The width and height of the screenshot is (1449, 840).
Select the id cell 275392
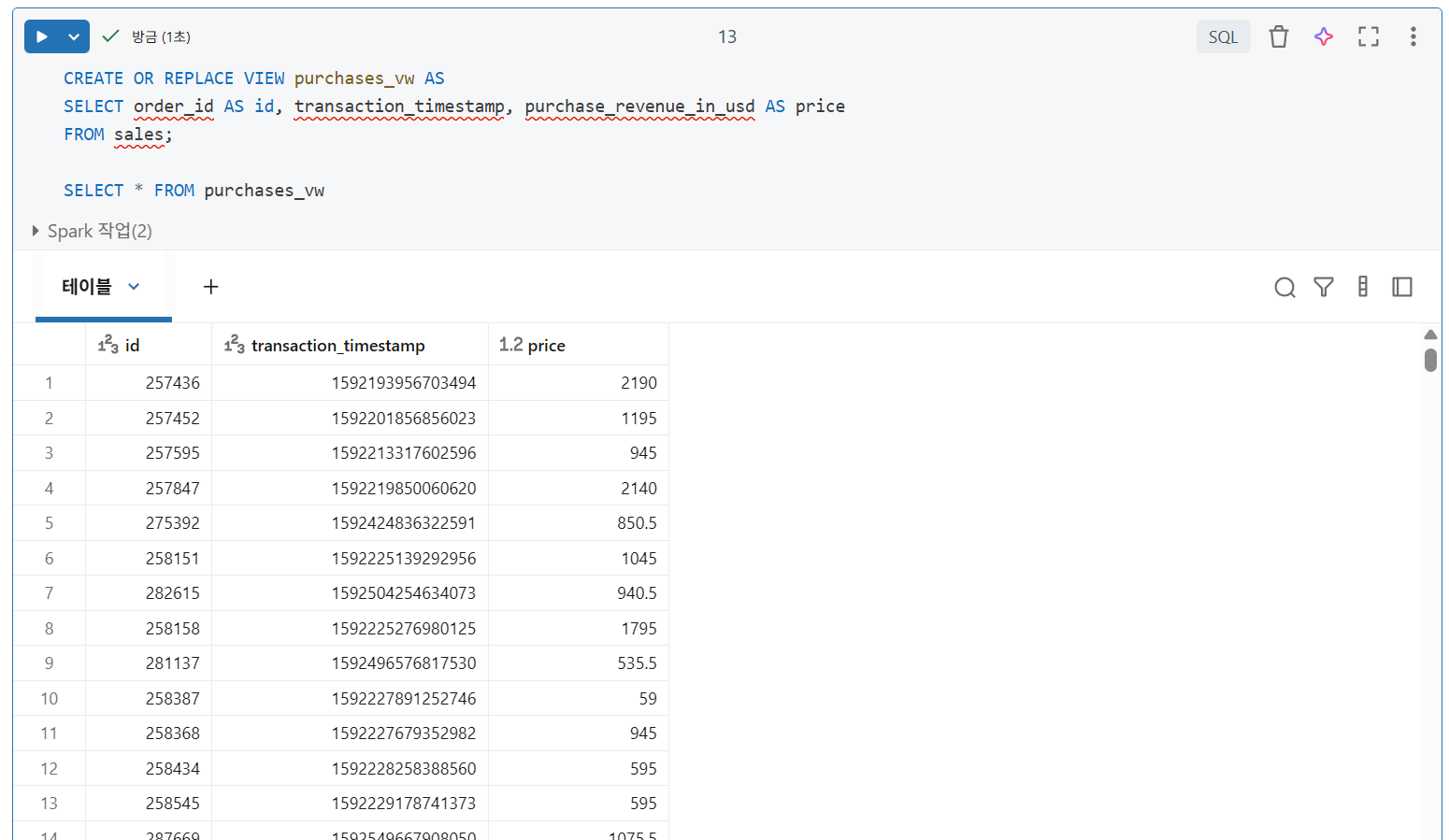(149, 523)
